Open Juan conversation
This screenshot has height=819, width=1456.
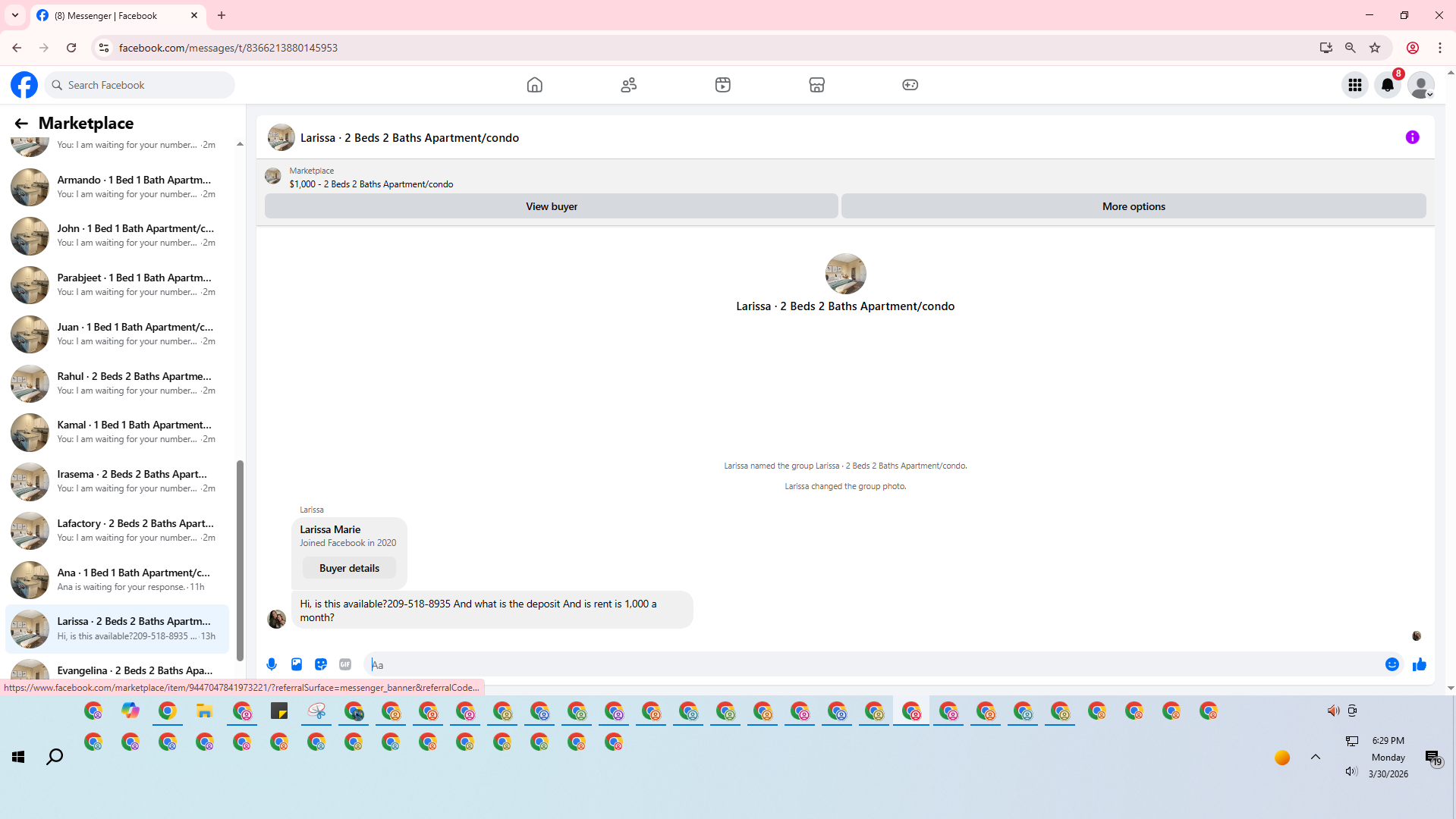click(x=117, y=334)
